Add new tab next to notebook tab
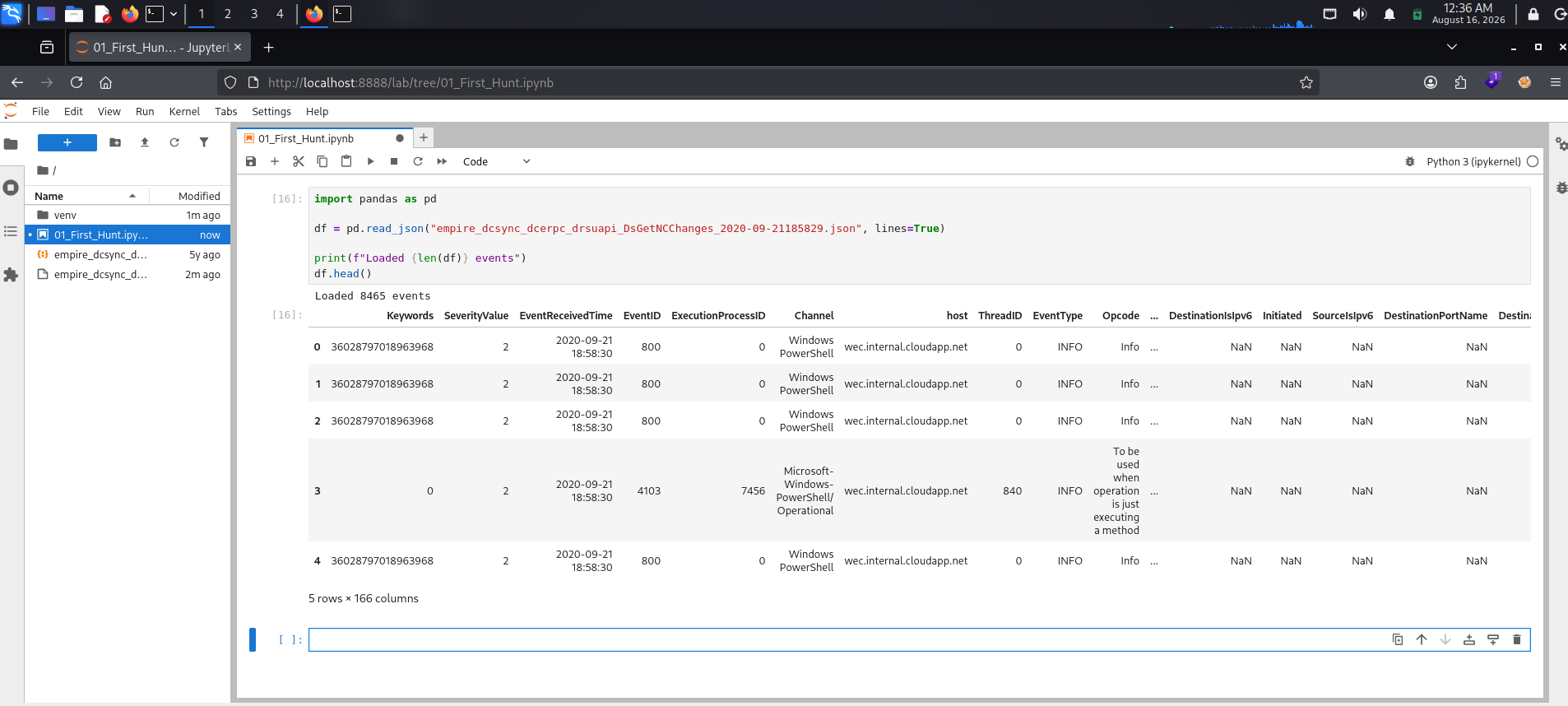The width and height of the screenshot is (1568, 706). pos(424,137)
